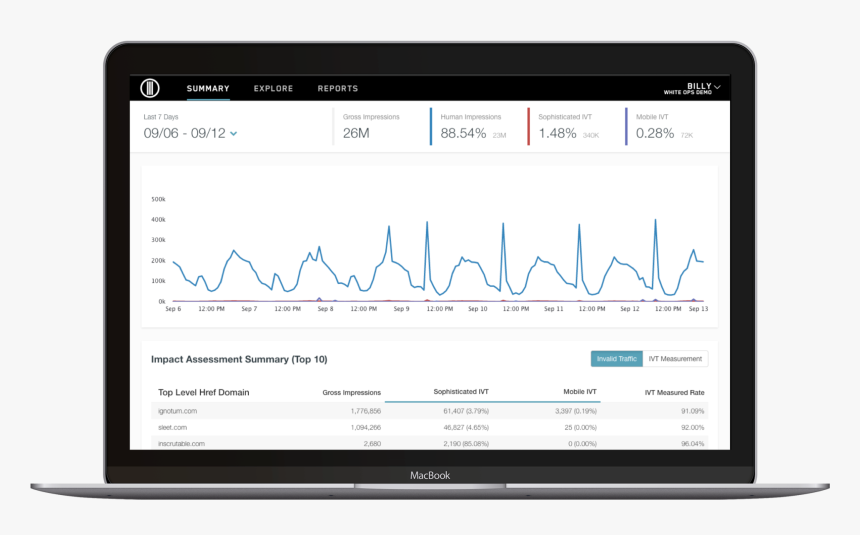Image resolution: width=860 pixels, height=535 pixels.
Task: Click the 46,827 (4.65%) sophisticated IVT cell
Action: [466, 427]
